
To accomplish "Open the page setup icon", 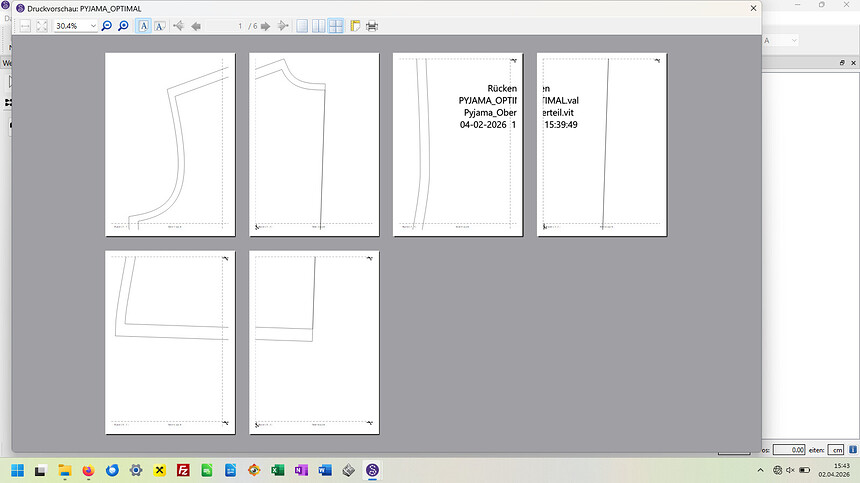I will coord(355,25).
